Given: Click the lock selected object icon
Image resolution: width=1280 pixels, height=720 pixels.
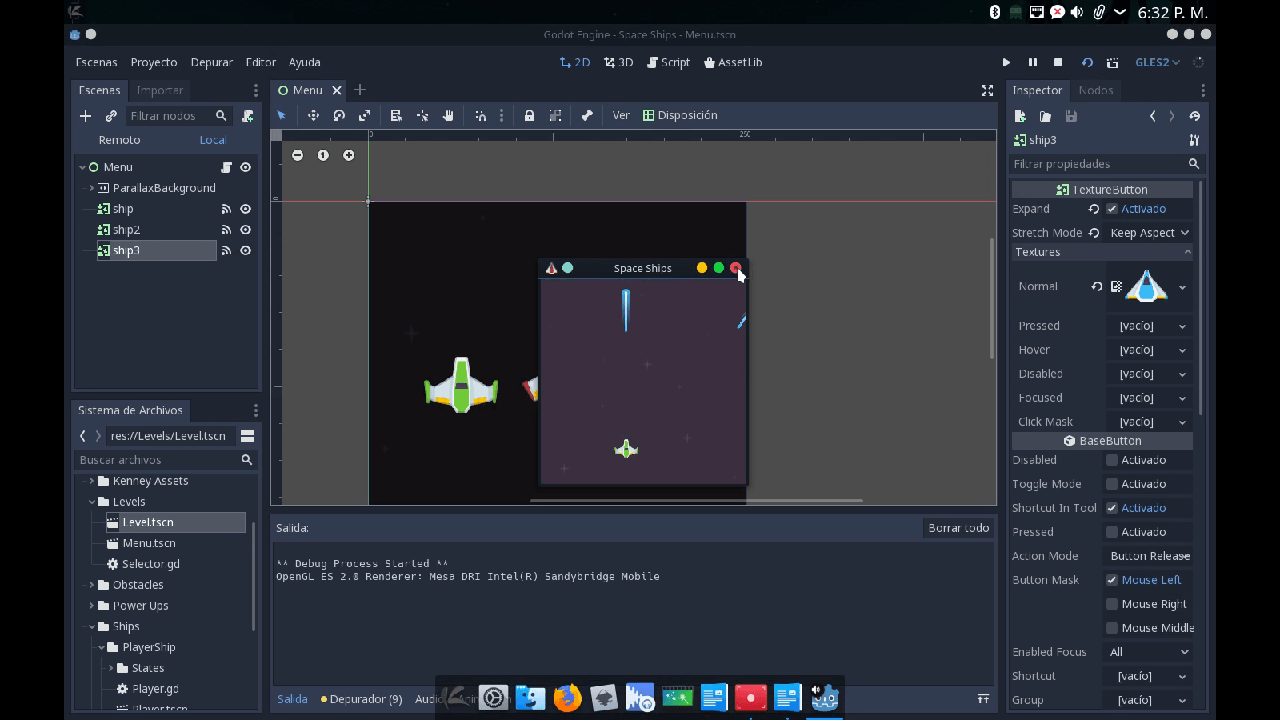Looking at the screenshot, I should pos(529,116).
